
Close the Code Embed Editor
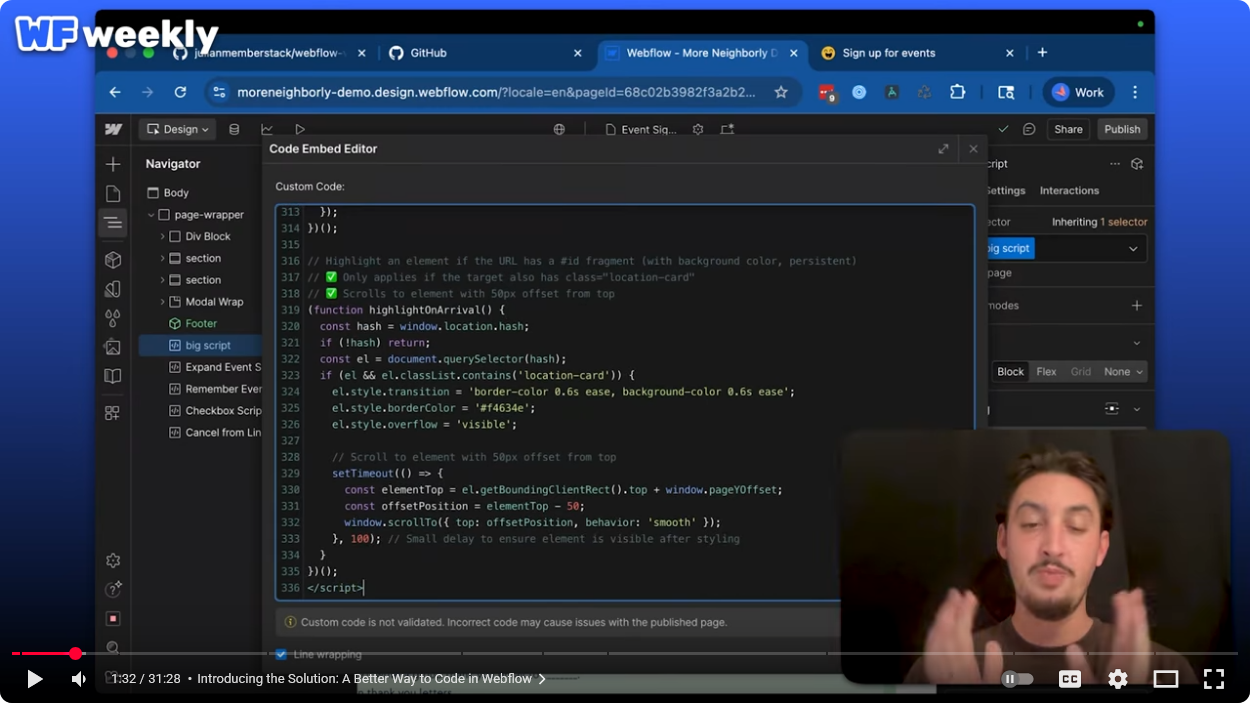[973, 149]
